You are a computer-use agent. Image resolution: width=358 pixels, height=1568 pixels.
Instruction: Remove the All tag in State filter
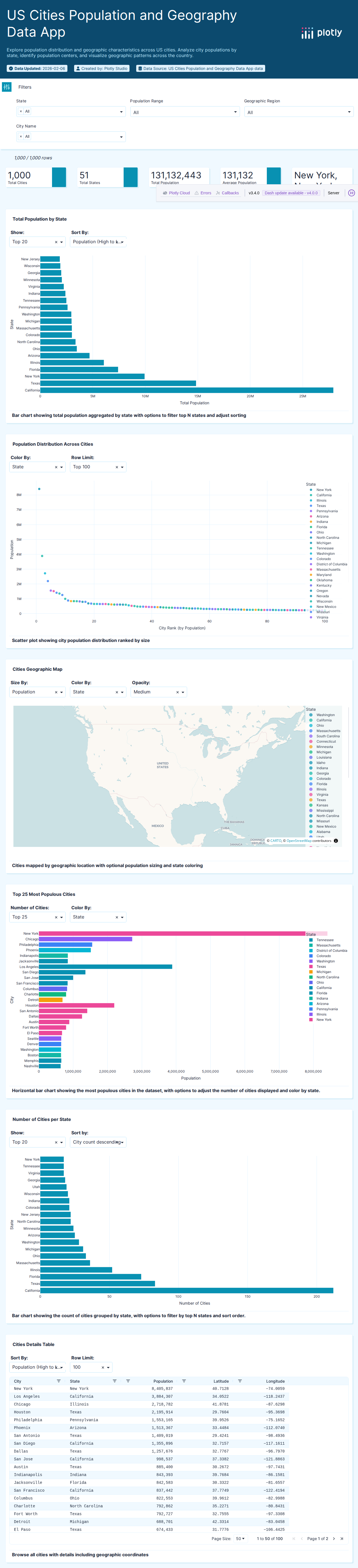21,111
